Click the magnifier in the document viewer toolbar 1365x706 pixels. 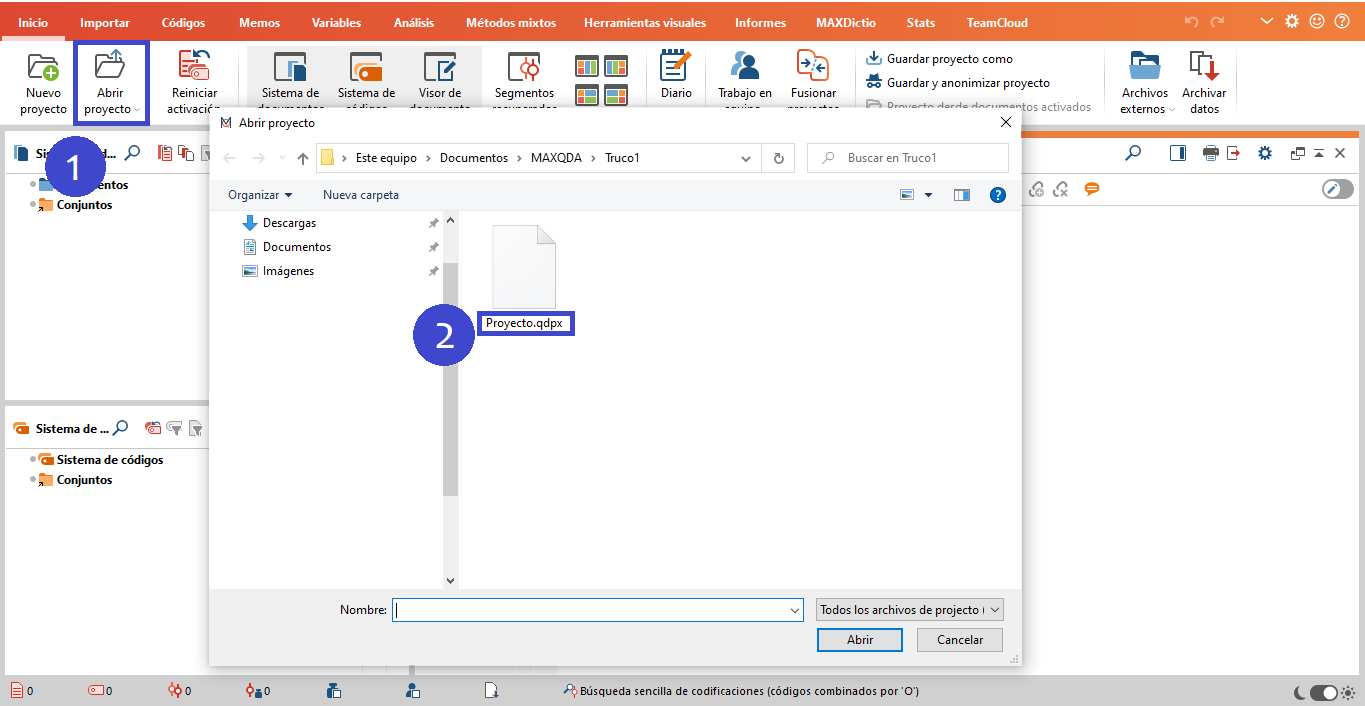(x=1133, y=153)
